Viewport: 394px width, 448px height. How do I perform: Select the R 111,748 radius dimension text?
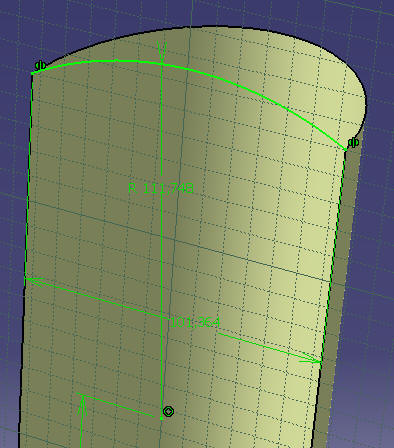pos(161,189)
